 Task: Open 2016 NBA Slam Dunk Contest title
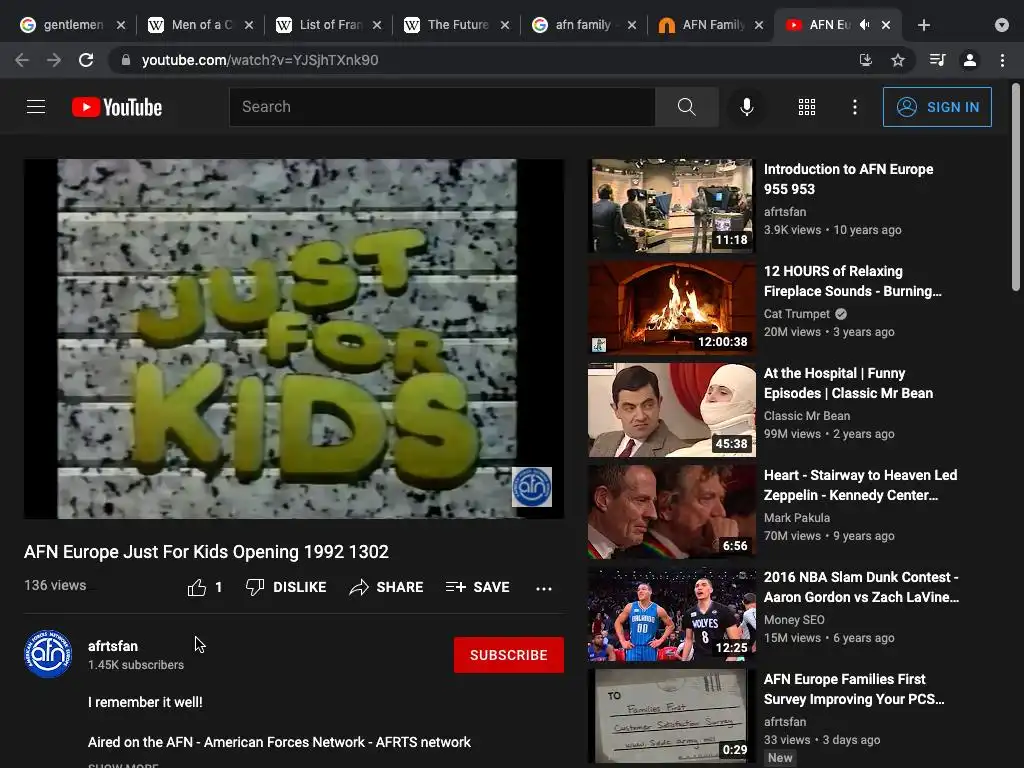(x=861, y=586)
